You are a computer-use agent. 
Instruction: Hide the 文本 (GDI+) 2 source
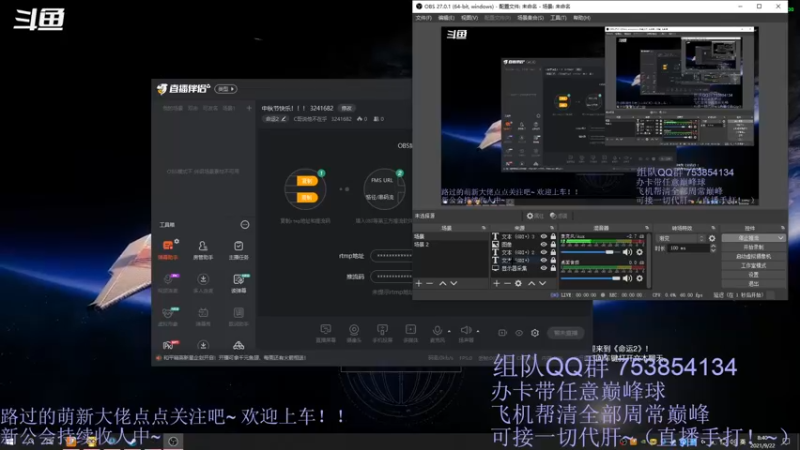click(544, 252)
